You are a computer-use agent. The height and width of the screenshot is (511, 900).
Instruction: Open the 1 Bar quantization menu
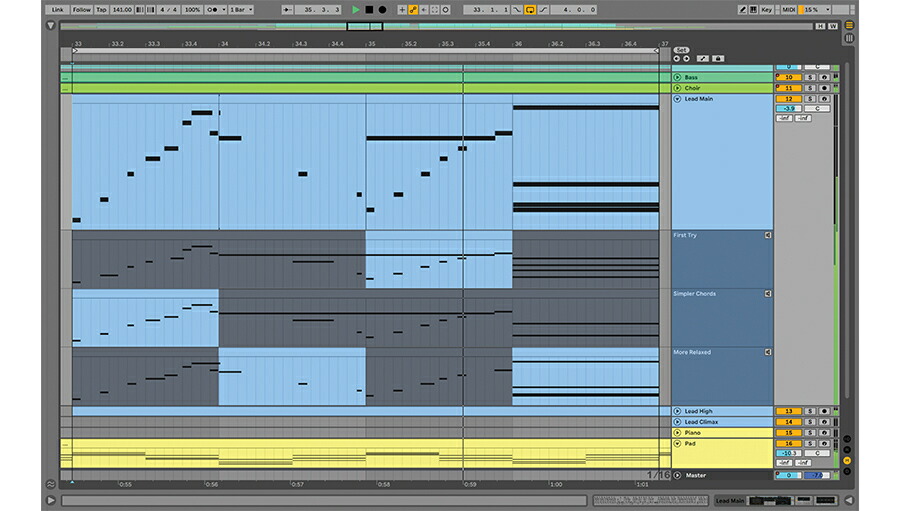pyautogui.click(x=241, y=9)
